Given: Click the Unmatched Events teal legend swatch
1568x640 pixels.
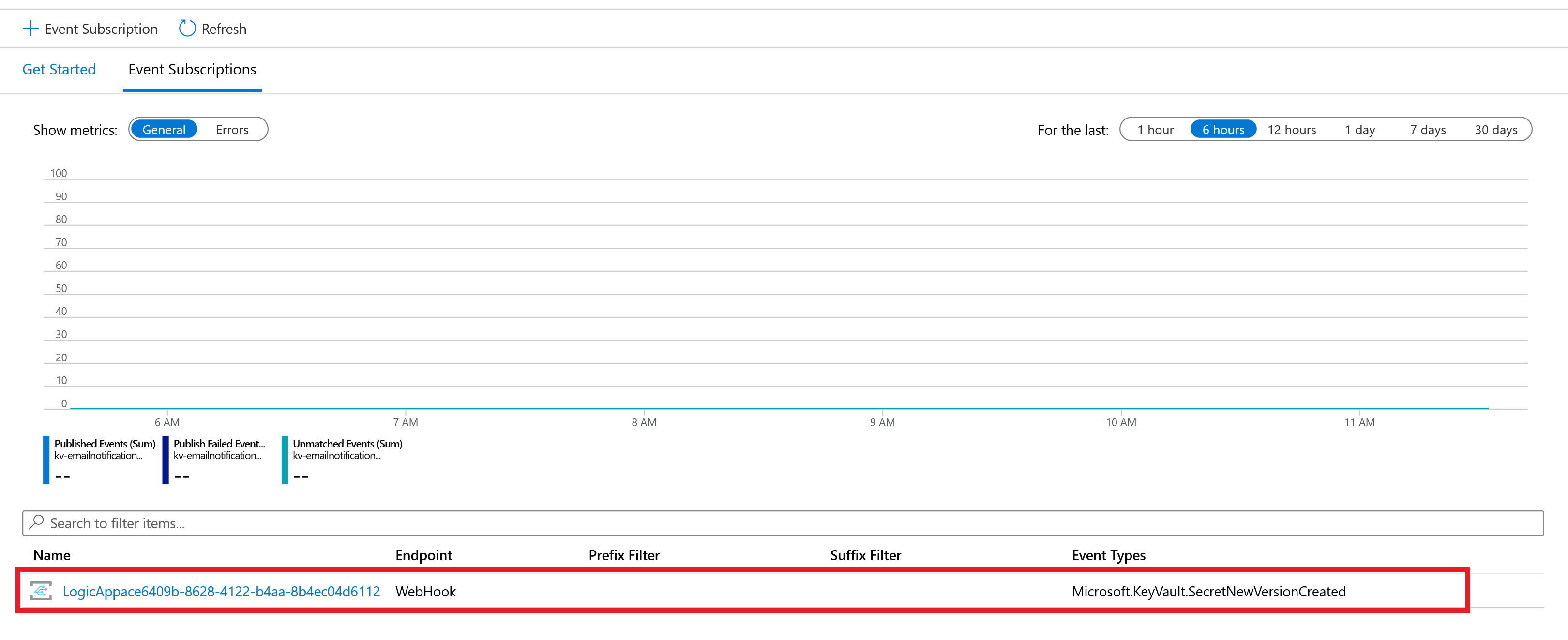Looking at the screenshot, I should tap(285, 460).
